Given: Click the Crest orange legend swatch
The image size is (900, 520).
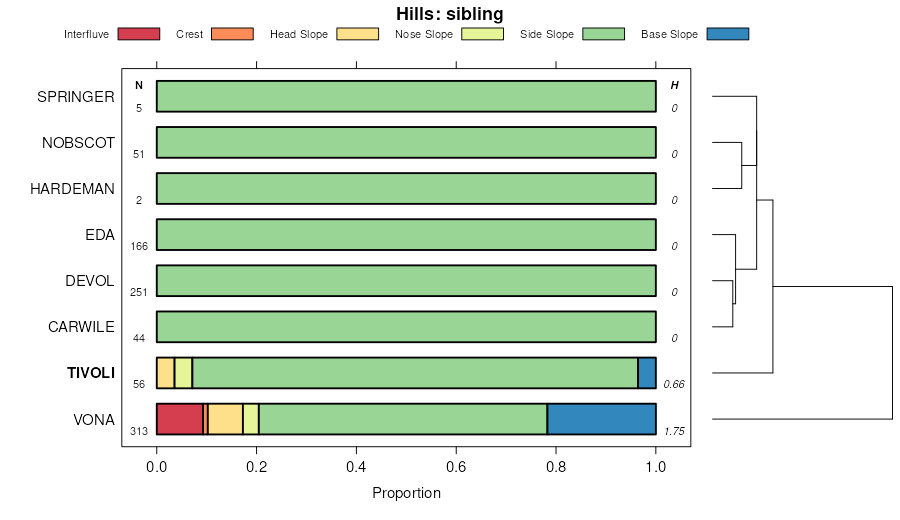Looking at the screenshot, I should 232,34.
